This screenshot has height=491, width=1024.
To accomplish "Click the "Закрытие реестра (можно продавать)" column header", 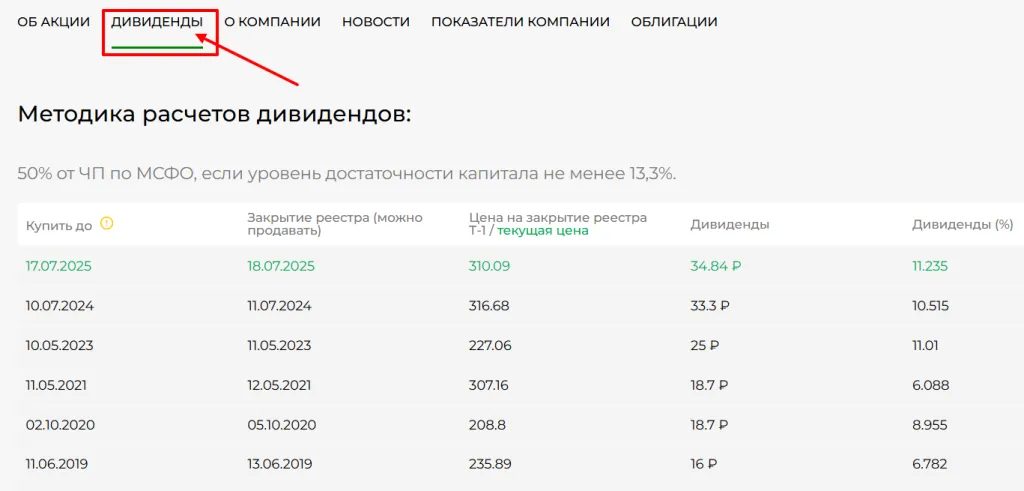I will click(x=335, y=224).
